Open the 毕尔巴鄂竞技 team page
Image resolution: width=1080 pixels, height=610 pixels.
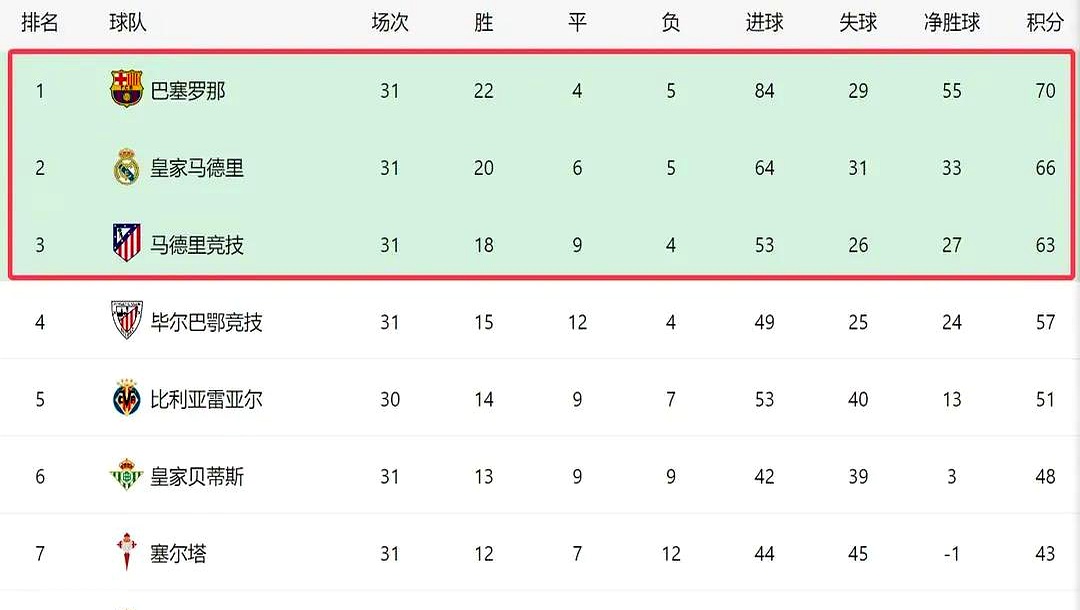coord(206,322)
